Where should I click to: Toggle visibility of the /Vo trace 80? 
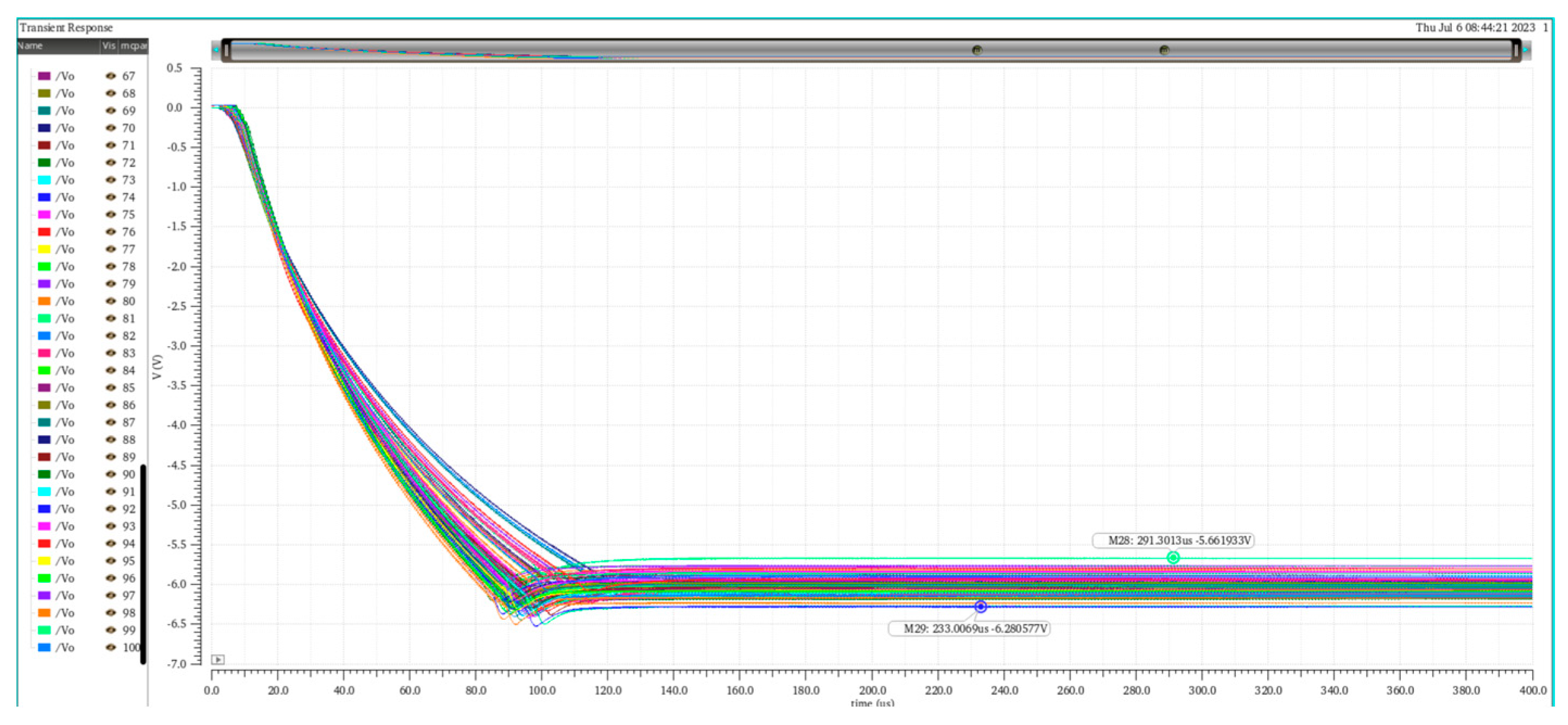click(110, 301)
